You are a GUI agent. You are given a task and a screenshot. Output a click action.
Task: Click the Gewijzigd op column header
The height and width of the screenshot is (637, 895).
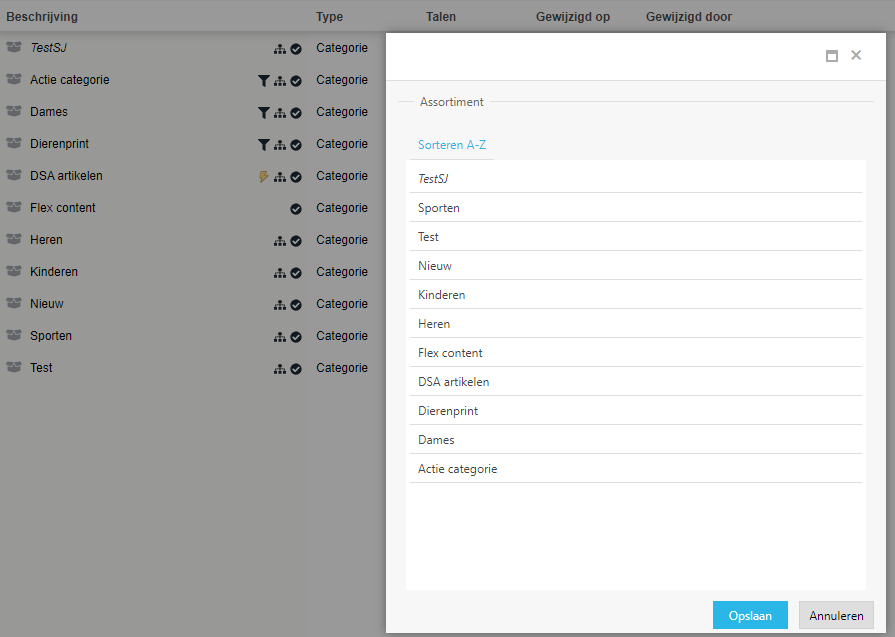pos(573,17)
